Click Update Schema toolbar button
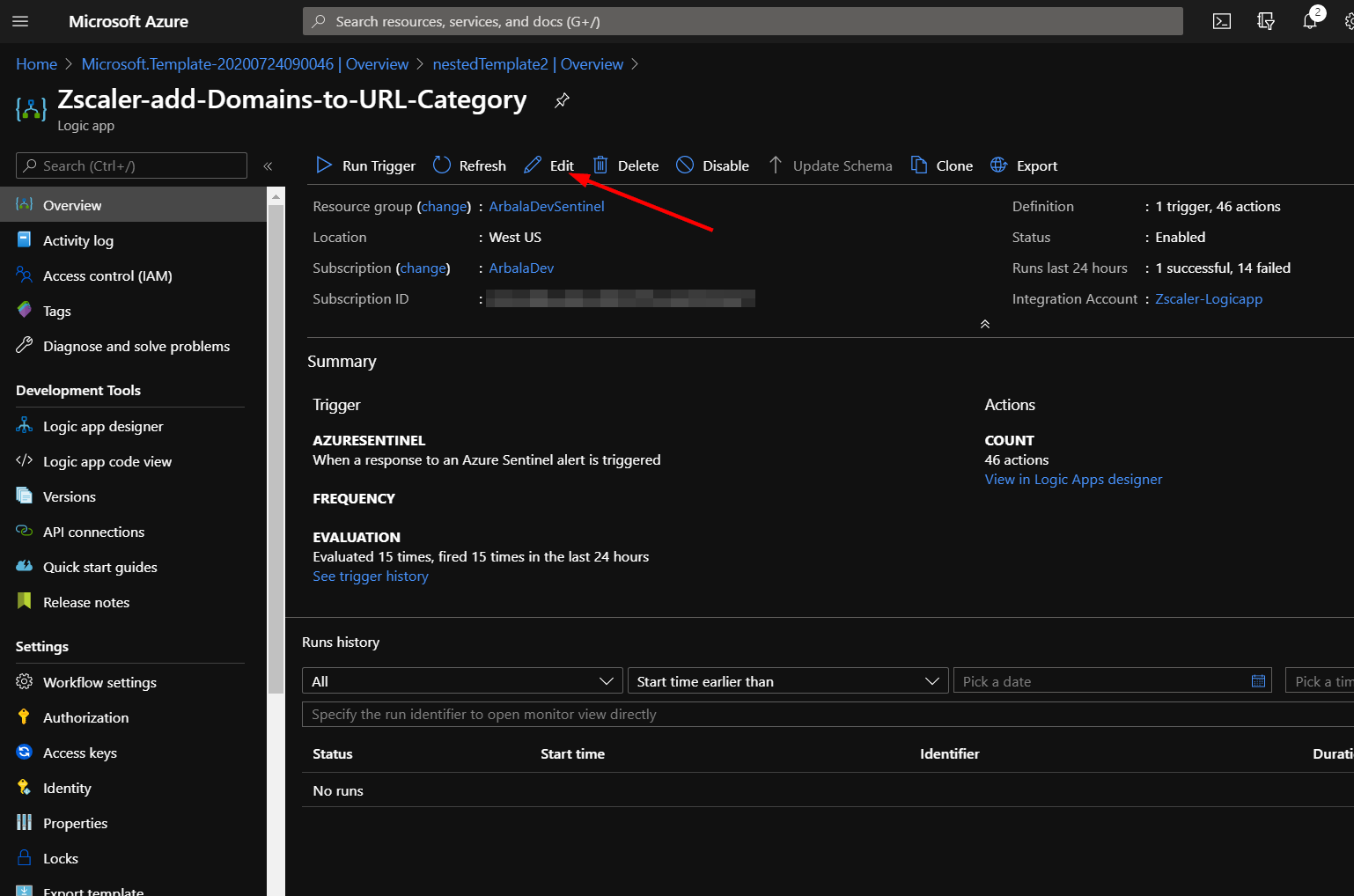Image resolution: width=1354 pixels, height=896 pixels. pos(830,165)
